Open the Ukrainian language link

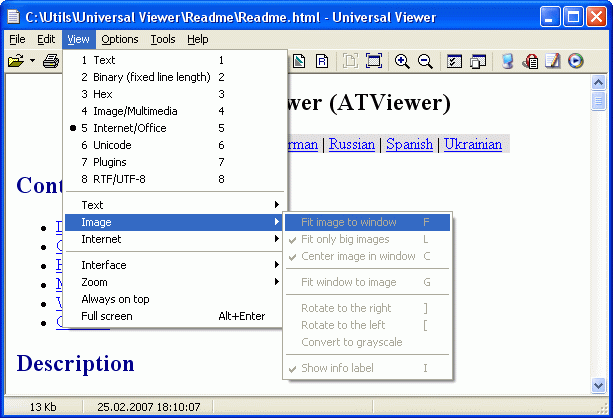click(x=473, y=144)
